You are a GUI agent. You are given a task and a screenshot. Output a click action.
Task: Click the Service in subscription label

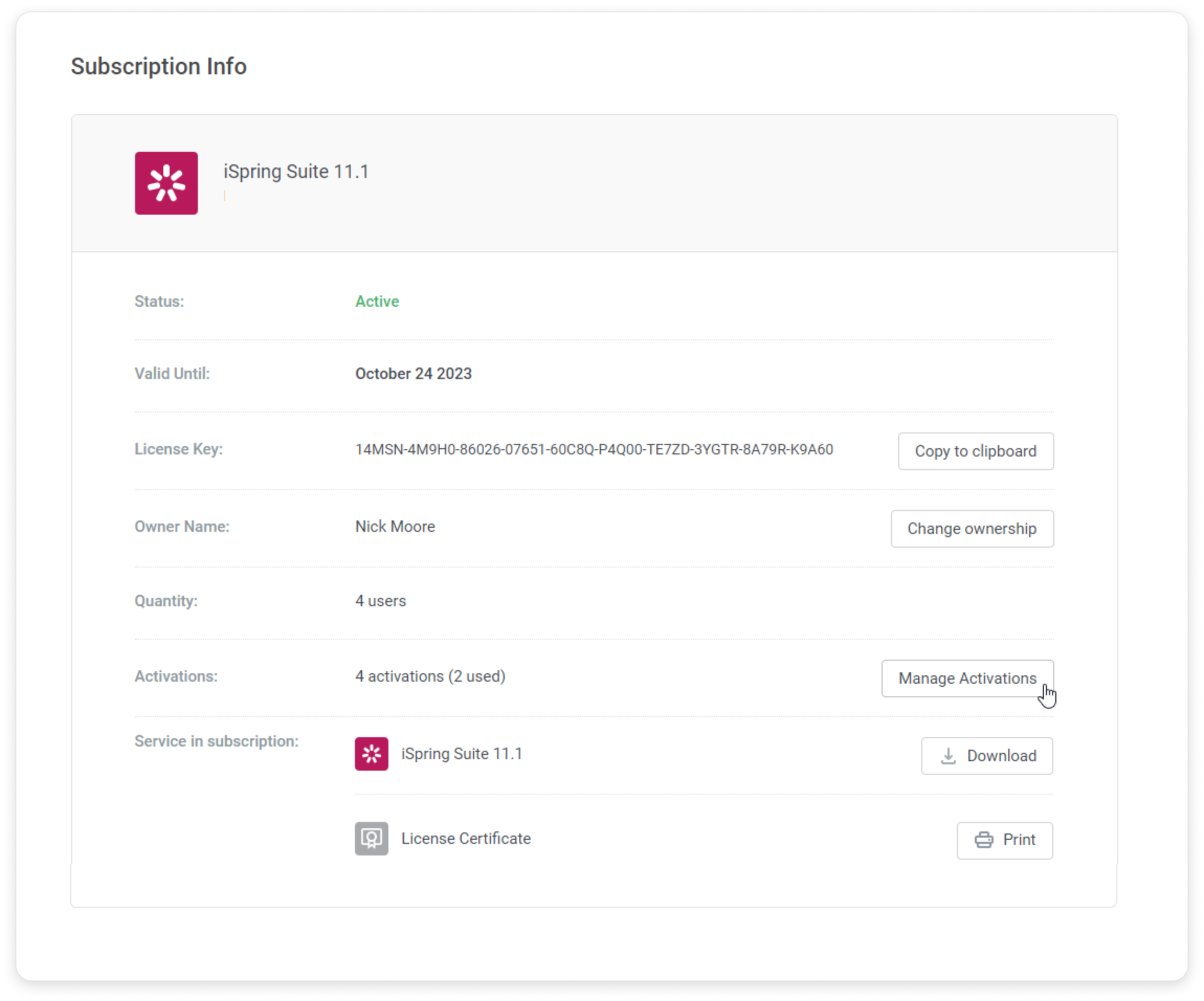pos(216,741)
